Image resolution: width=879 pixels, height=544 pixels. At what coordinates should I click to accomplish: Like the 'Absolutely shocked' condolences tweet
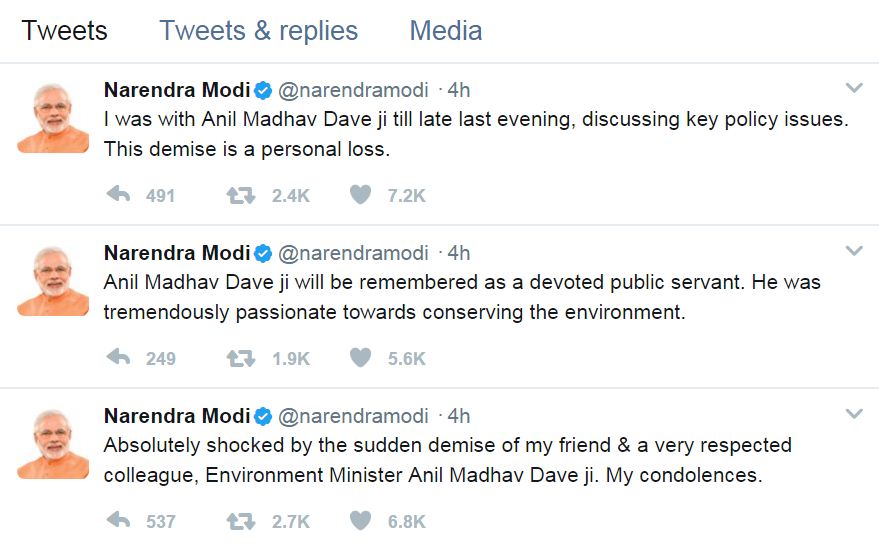[x=360, y=521]
